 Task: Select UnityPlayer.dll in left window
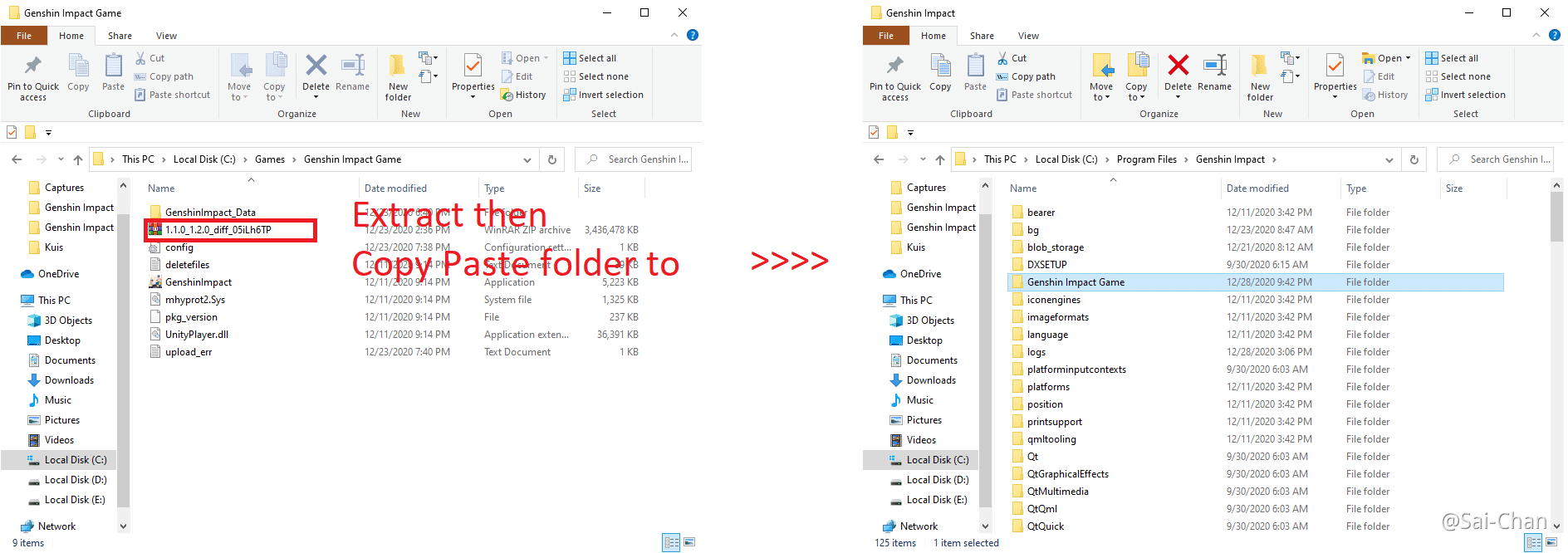pyautogui.click(x=196, y=335)
